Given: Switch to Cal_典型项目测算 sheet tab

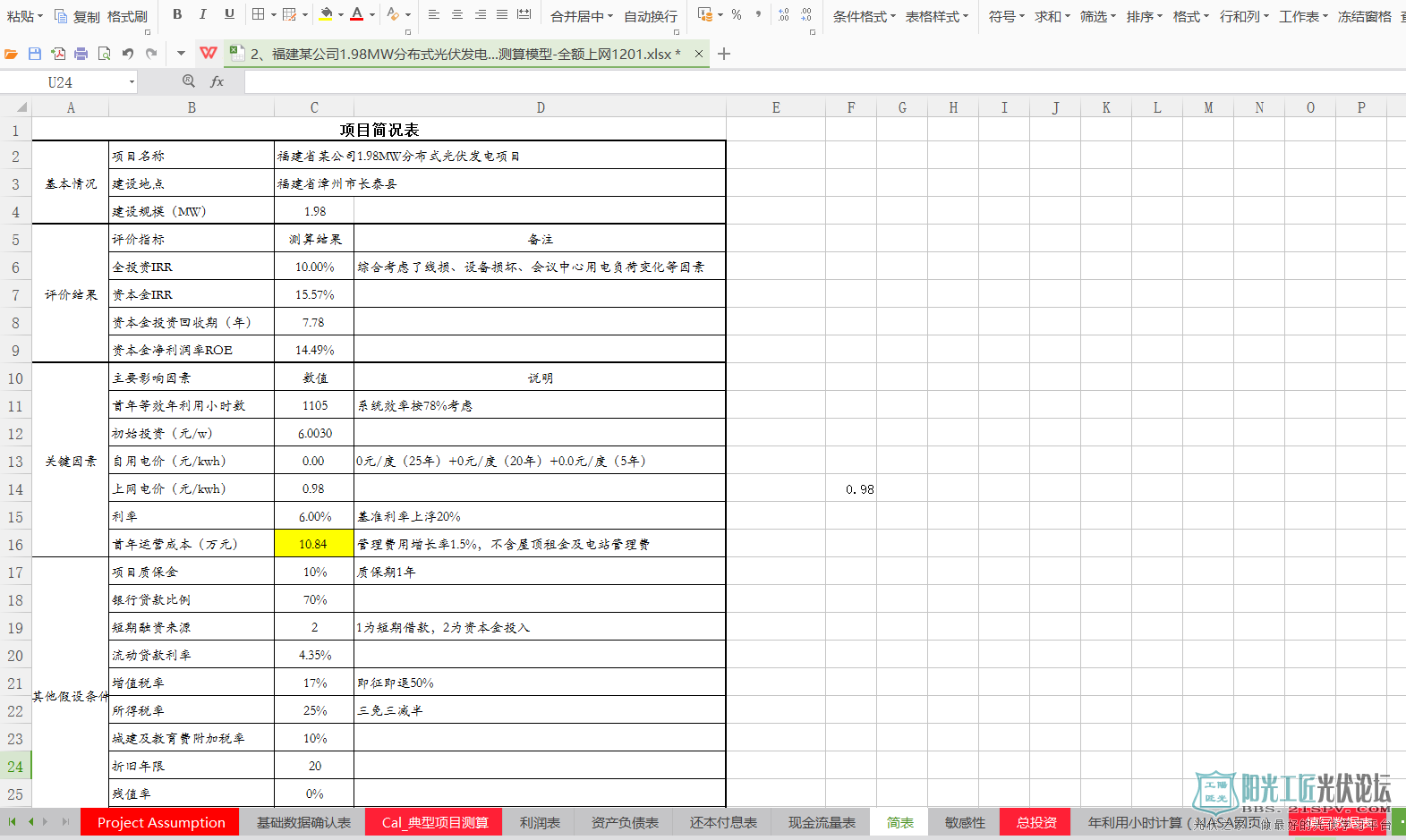Looking at the screenshot, I should [x=435, y=822].
